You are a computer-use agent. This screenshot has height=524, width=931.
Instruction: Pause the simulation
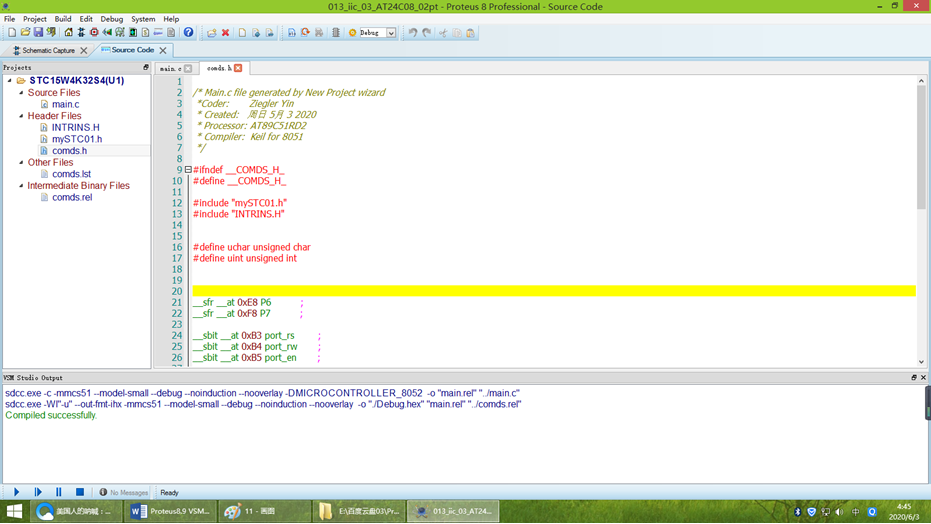pos(59,492)
